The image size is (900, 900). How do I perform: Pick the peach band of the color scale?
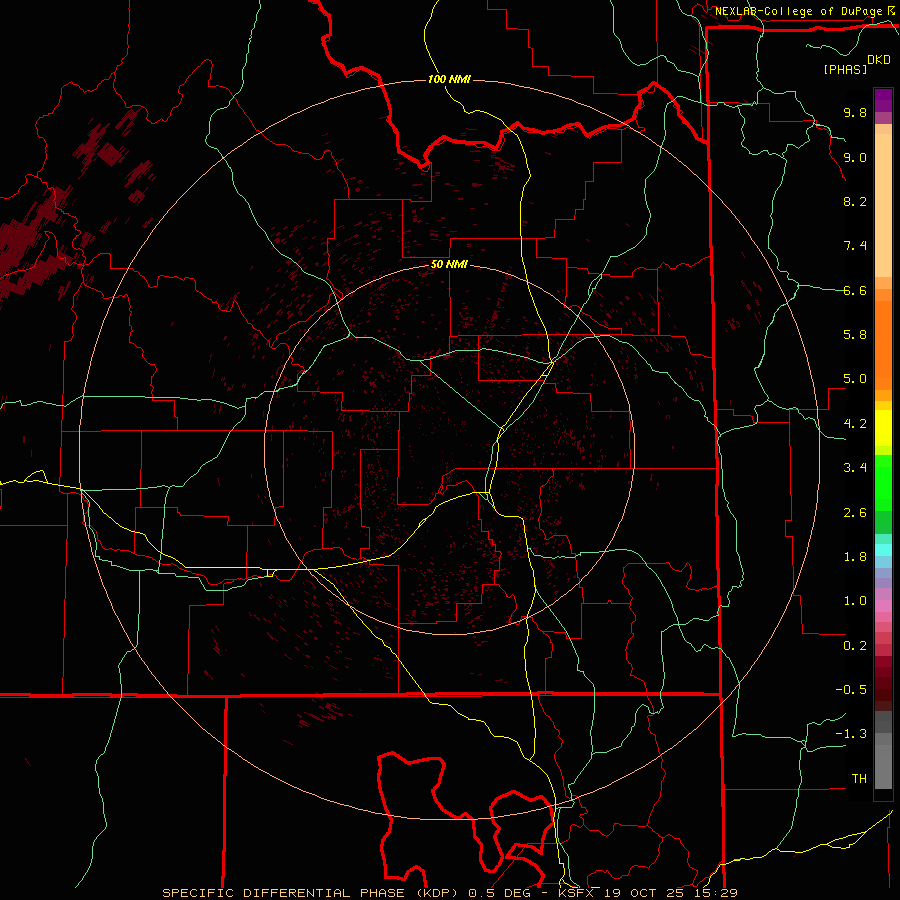[883, 205]
